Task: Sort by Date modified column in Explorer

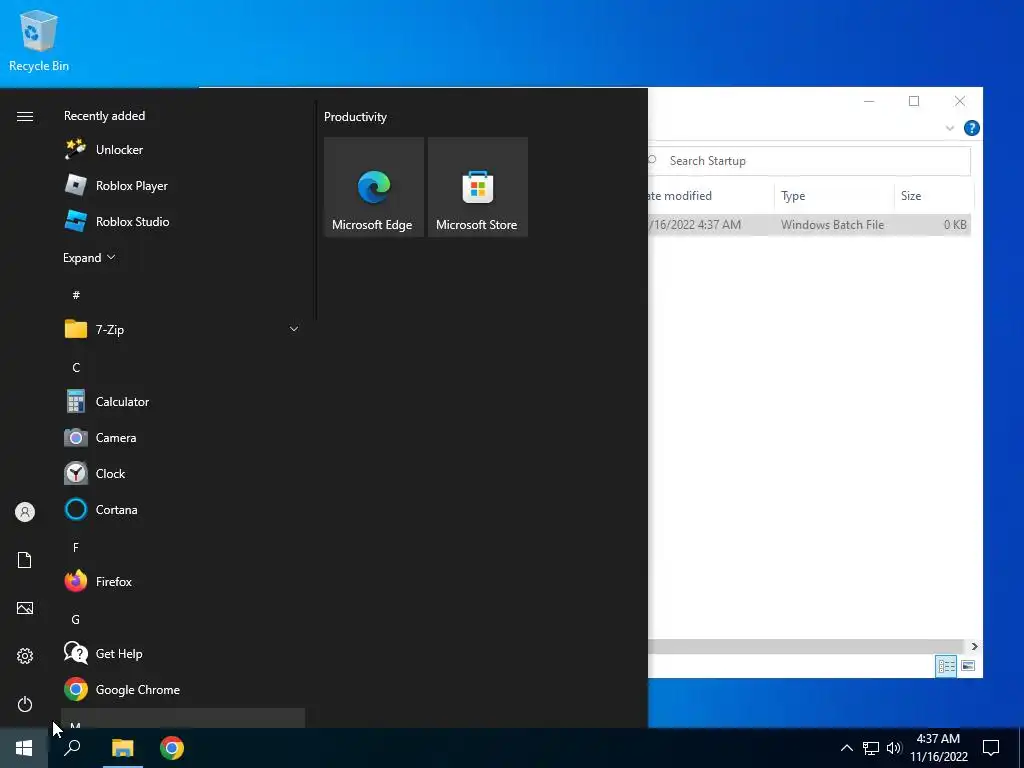Action: pyautogui.click(x=711, y=196)
